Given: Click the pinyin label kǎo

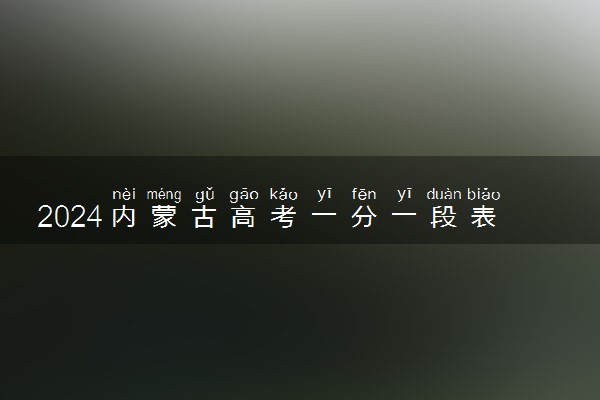Looking at the screenshot, I should tap(284, 194).
